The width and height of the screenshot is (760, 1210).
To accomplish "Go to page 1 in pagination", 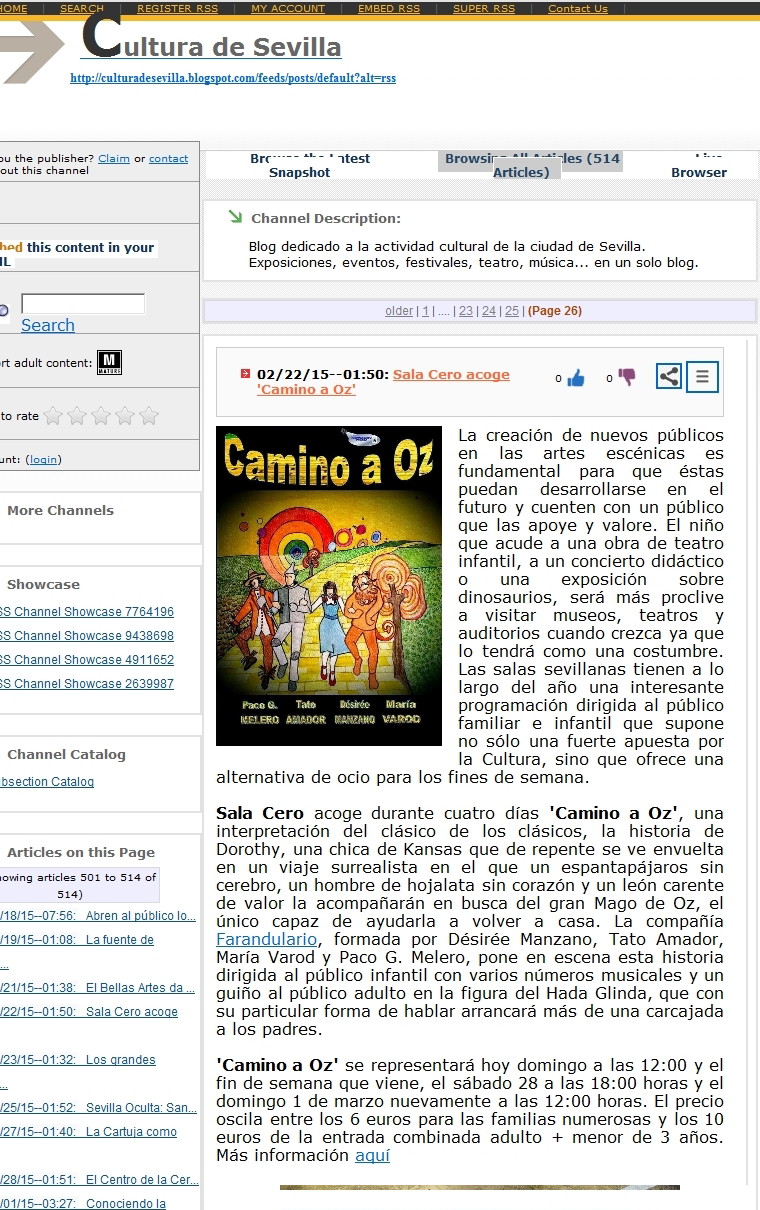I will [x=425, y=311].
